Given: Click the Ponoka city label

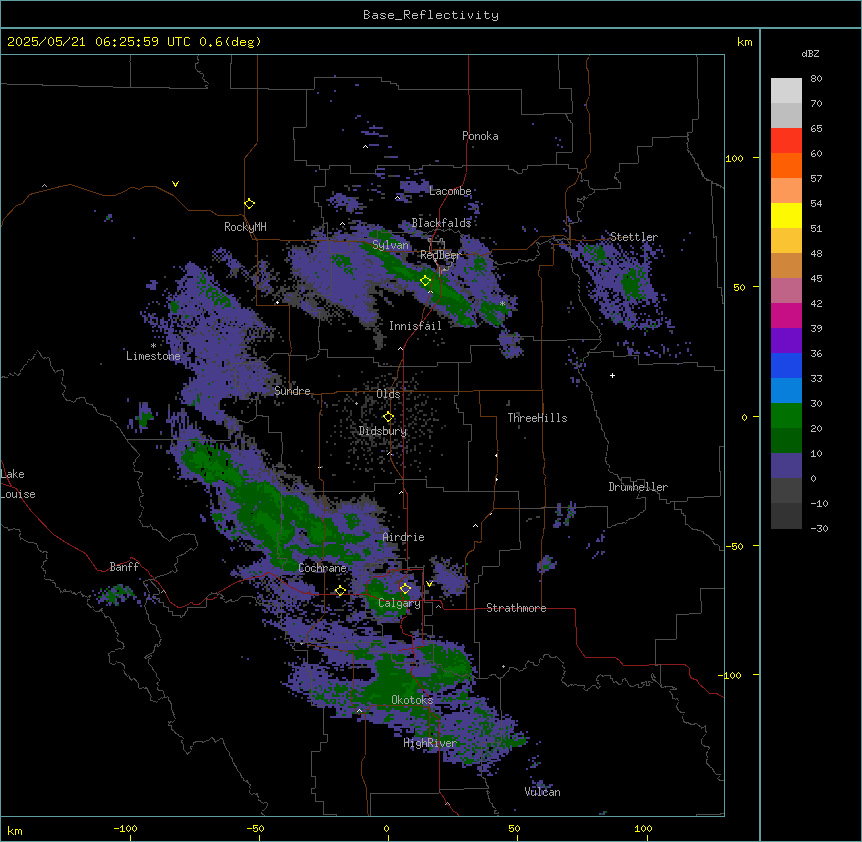Looking at the screenshot, I should click(x=480, y=136).
